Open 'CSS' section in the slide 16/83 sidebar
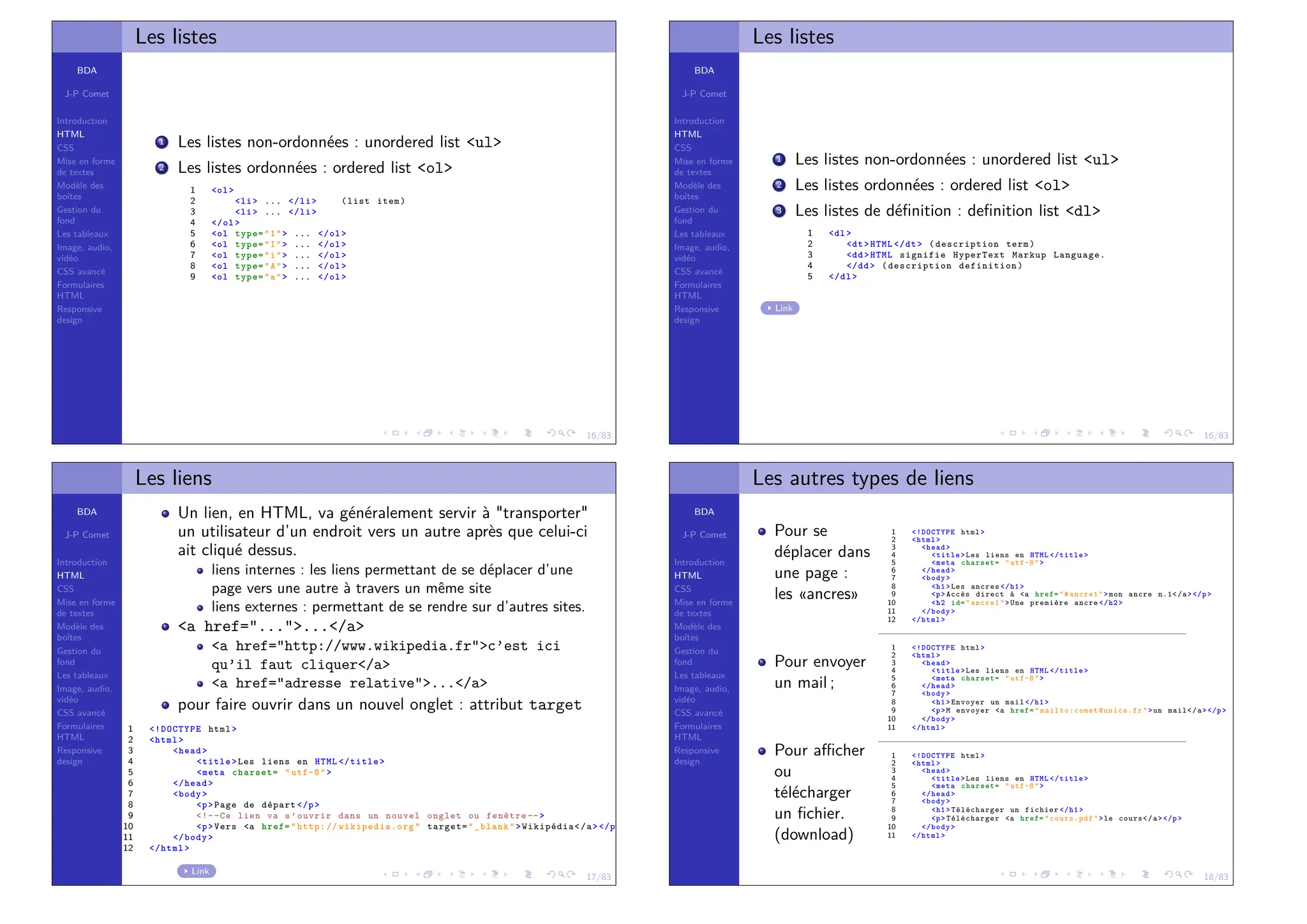The width and height of the screenshot is (1307, 924). pos(65,147)
